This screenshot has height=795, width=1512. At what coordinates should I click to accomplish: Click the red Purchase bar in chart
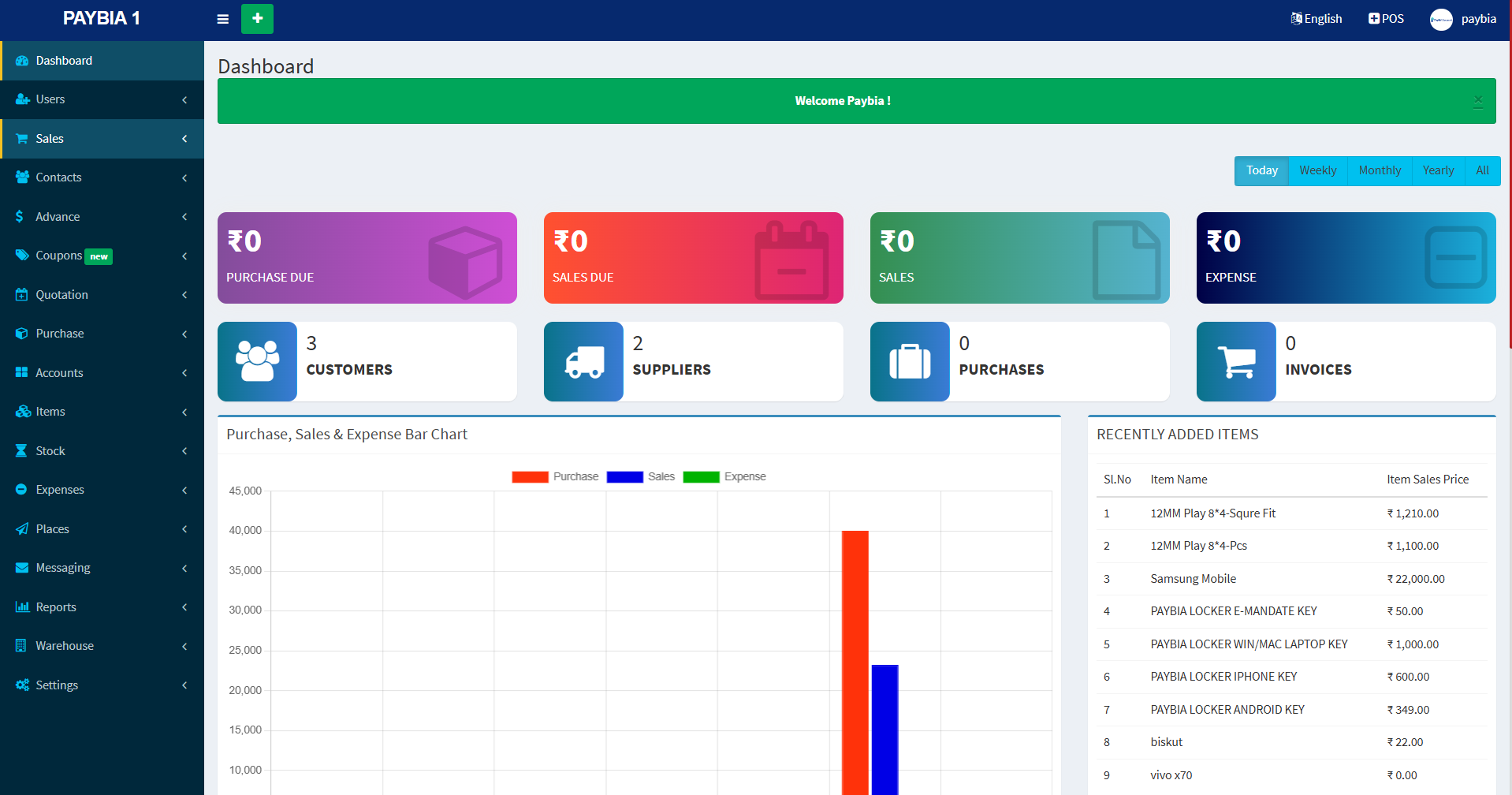(855, 662)
